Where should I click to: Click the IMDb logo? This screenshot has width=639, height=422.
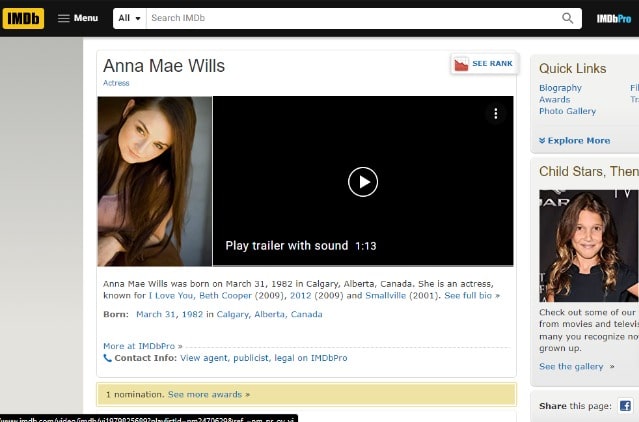23,18
